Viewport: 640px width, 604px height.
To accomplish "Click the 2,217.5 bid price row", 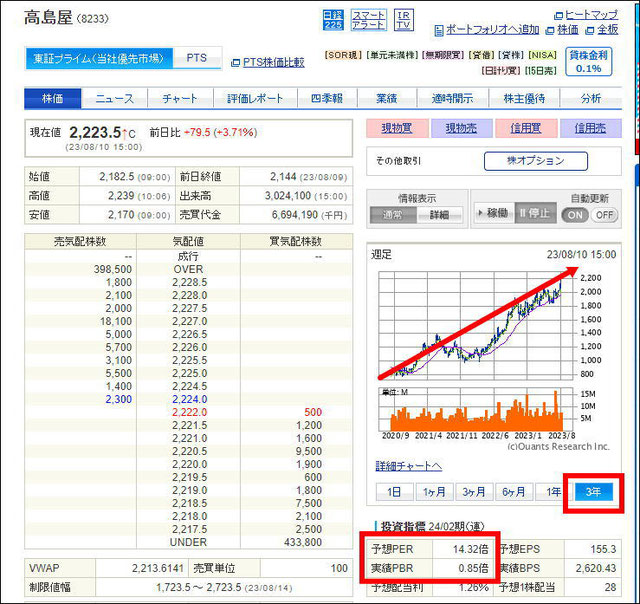I will point(188,529).
